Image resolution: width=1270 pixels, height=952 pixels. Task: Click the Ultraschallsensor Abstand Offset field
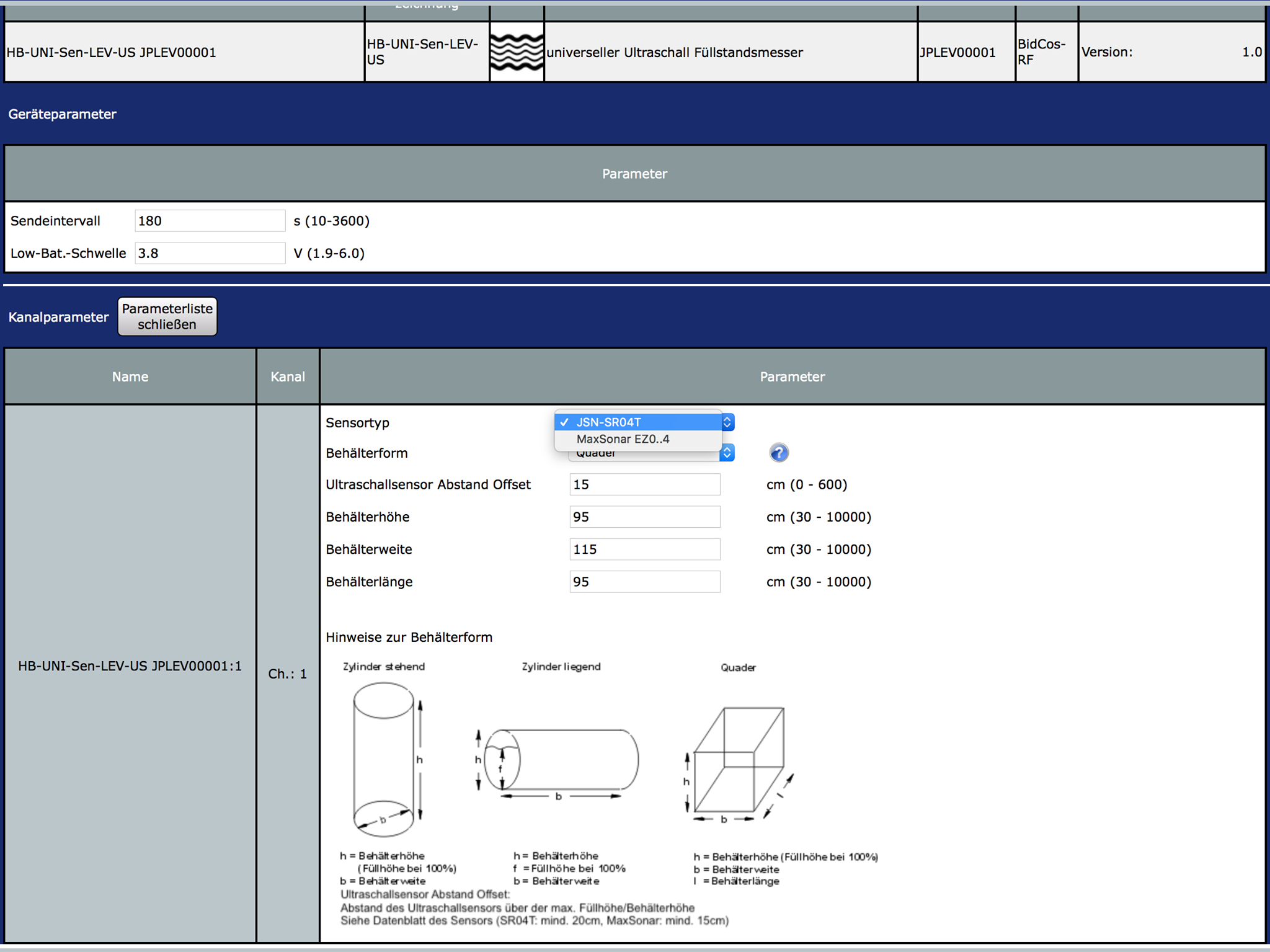point(644,484)
